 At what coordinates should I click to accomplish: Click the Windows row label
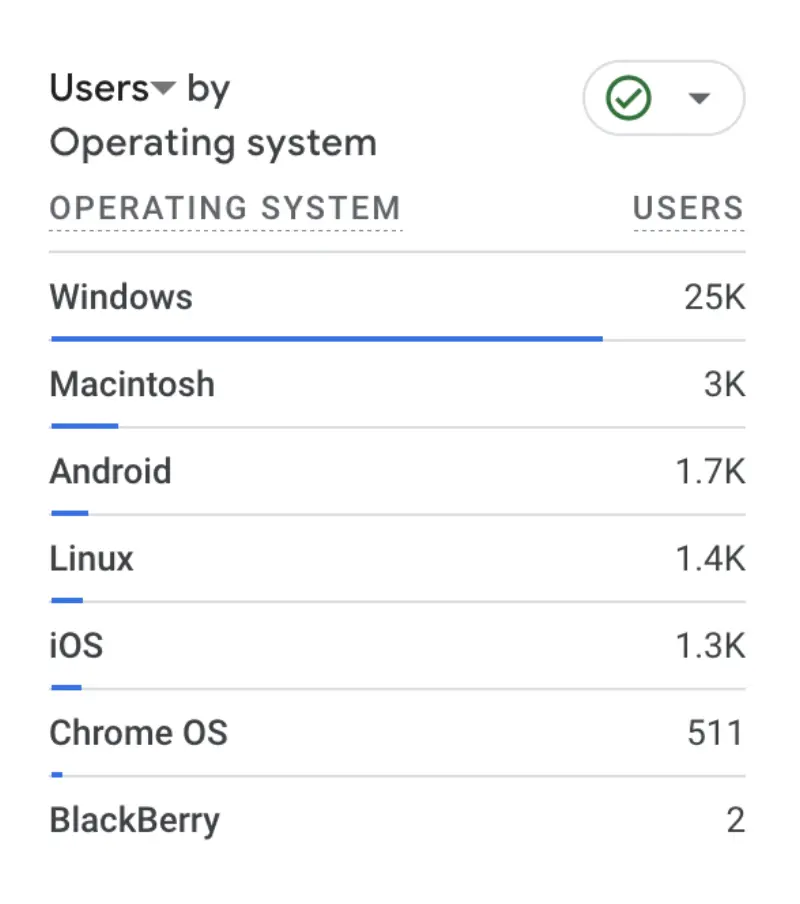[x=120, y=296]
